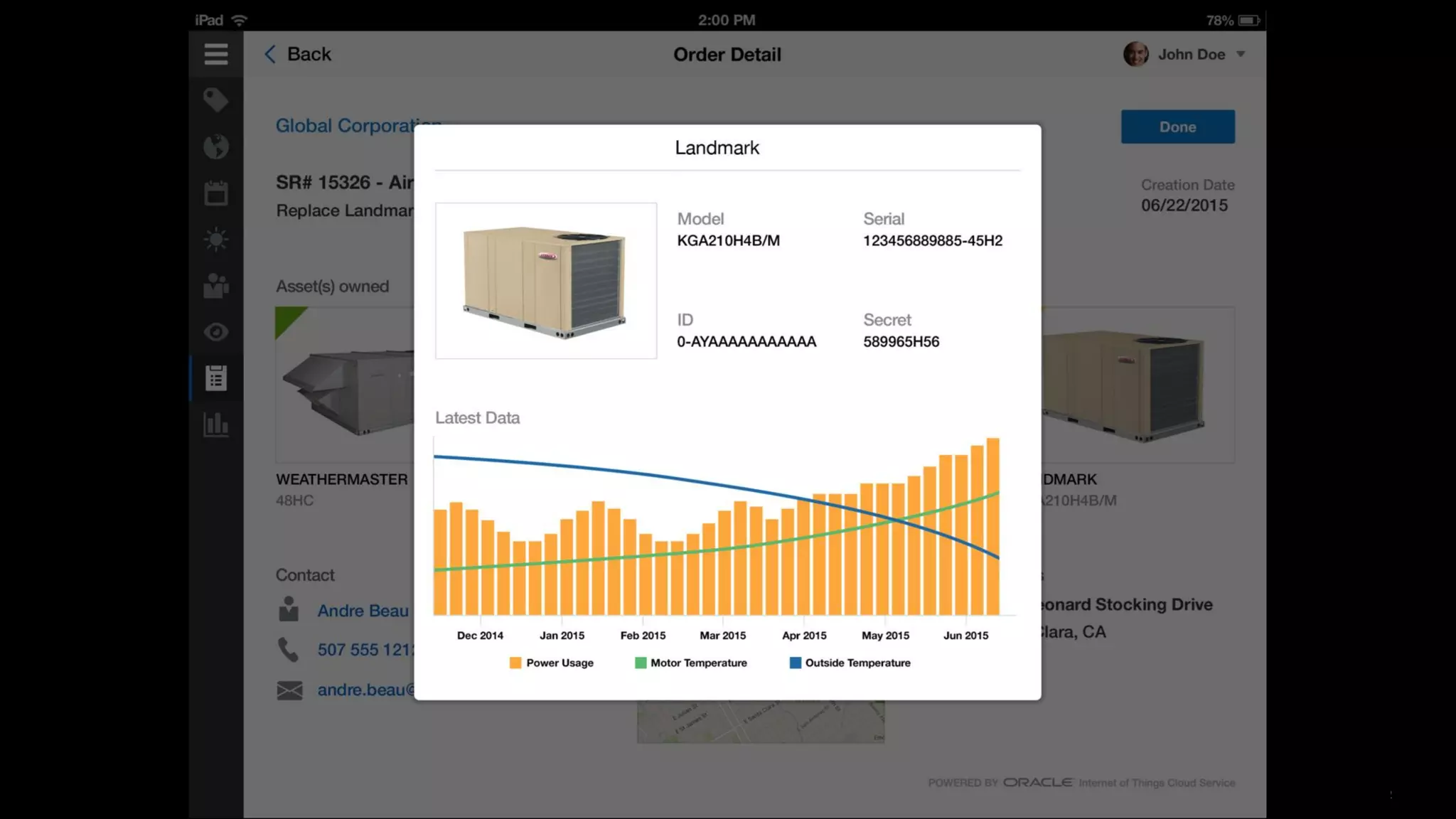Open the people group sidebar icon

pos(215,286)
